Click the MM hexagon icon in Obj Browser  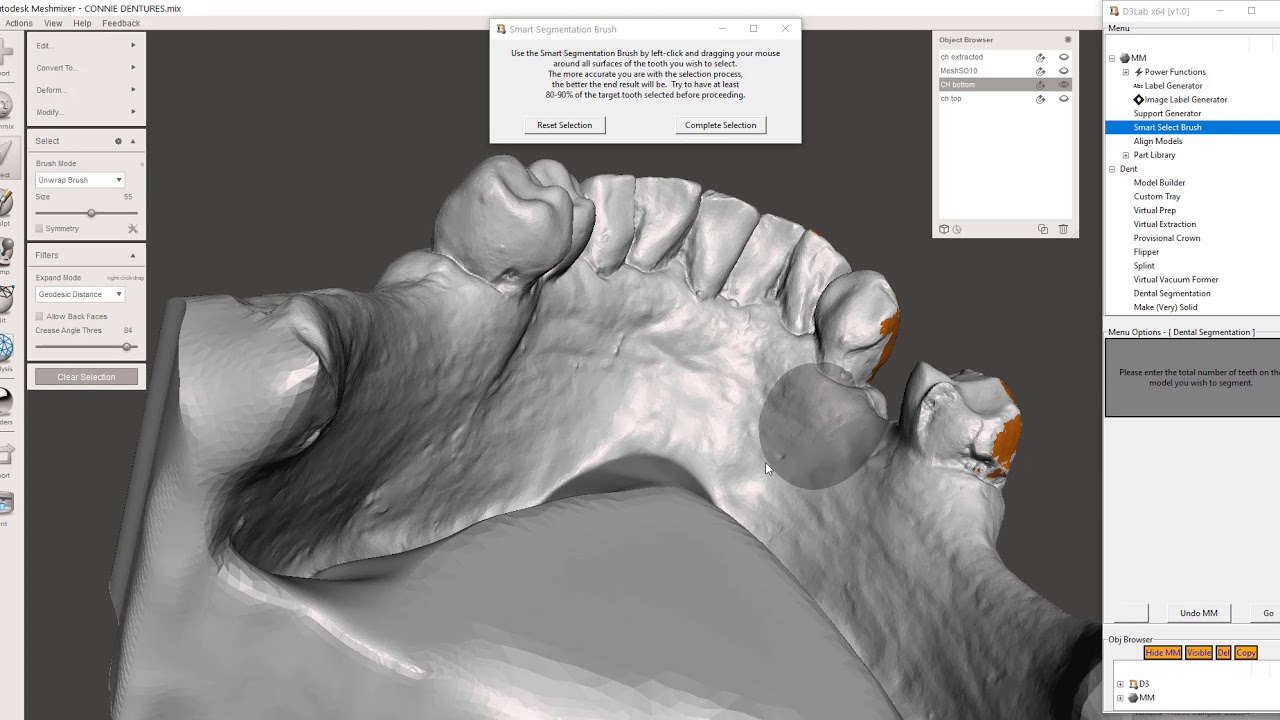point(1133,698)
